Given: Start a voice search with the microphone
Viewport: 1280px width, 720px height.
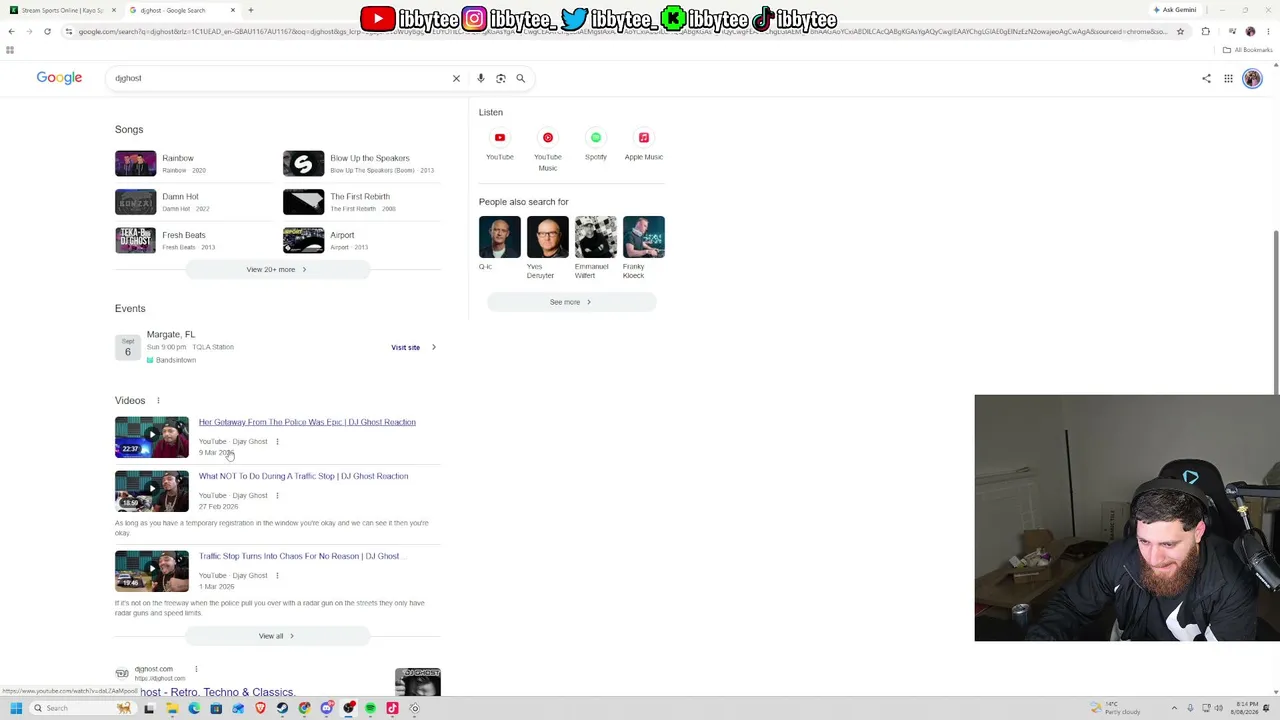Looking at the screenshot, I should [480, 78].
